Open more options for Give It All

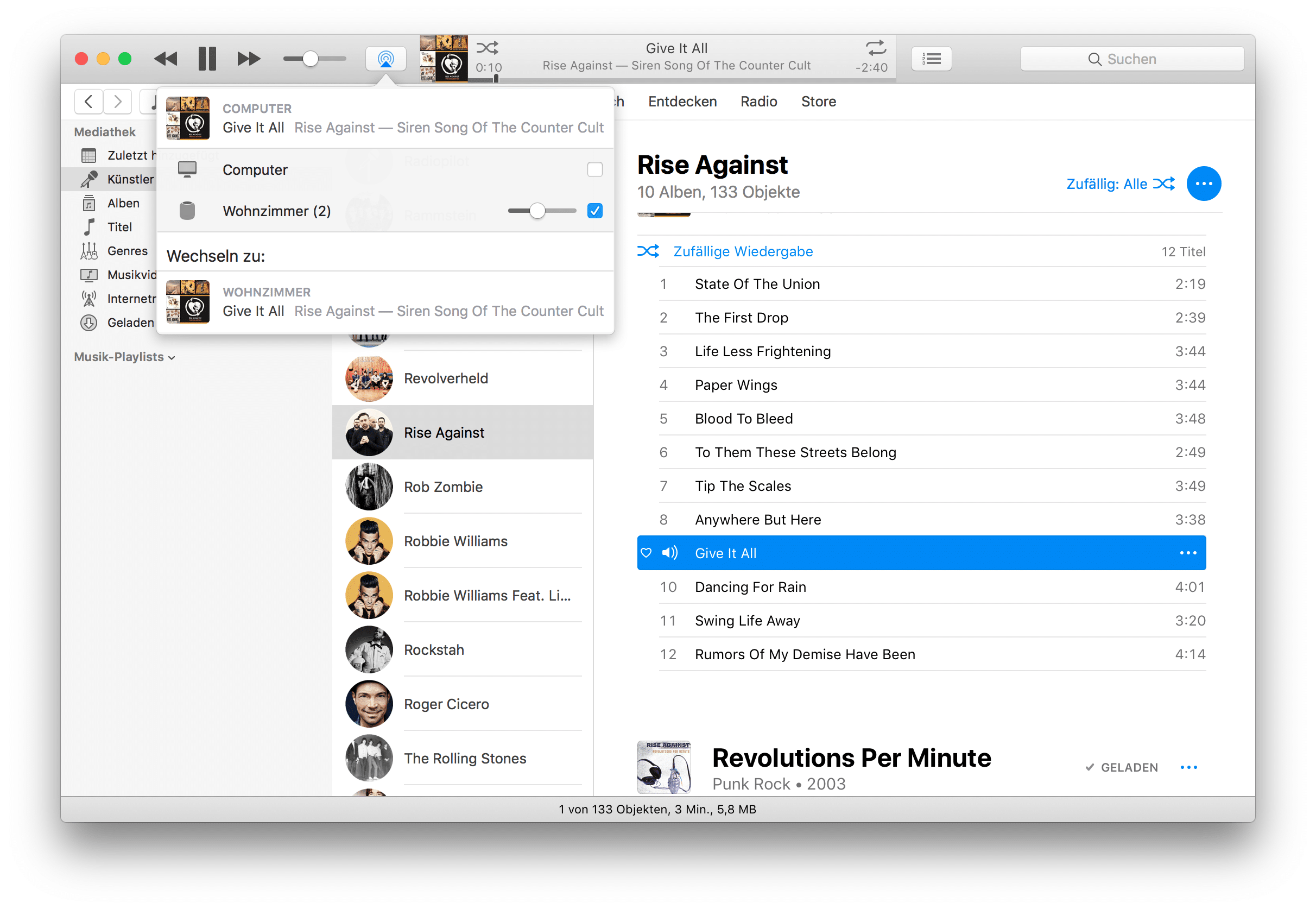point(1188,552)
